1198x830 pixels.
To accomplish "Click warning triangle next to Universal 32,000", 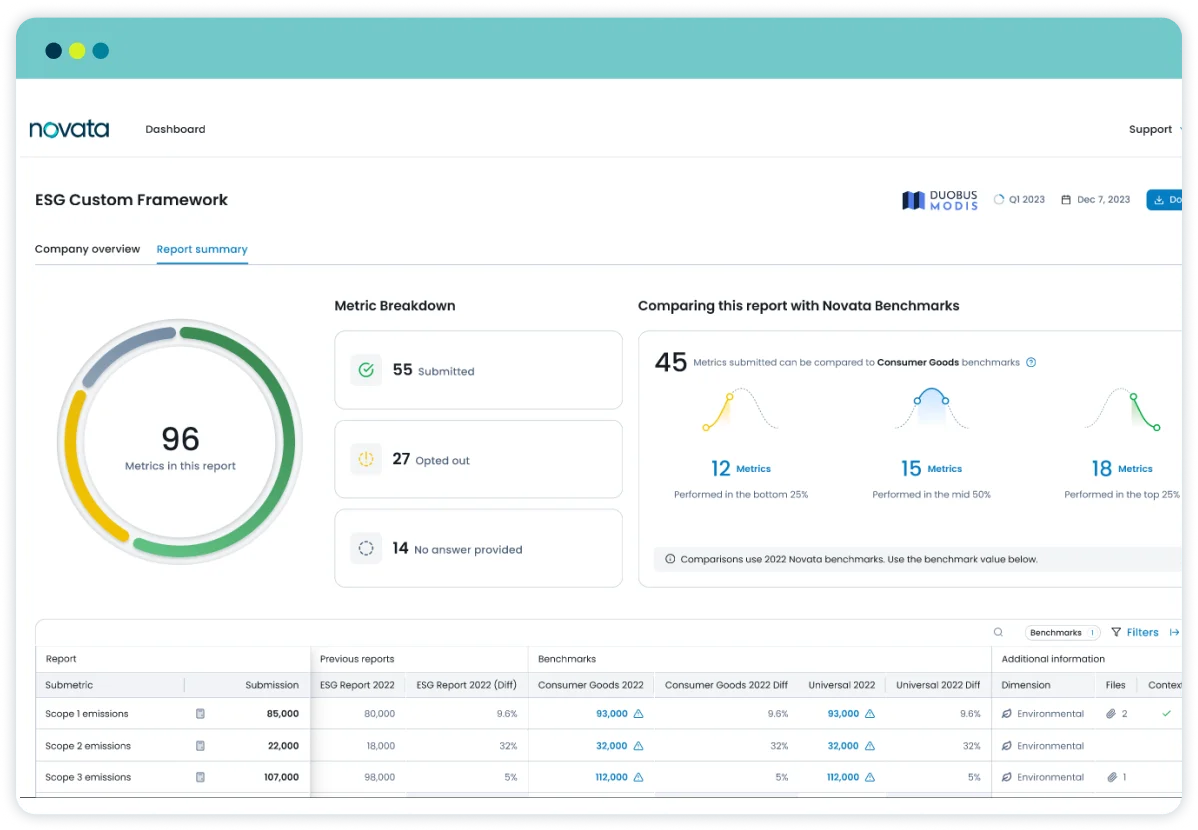I will pos(869,746).
